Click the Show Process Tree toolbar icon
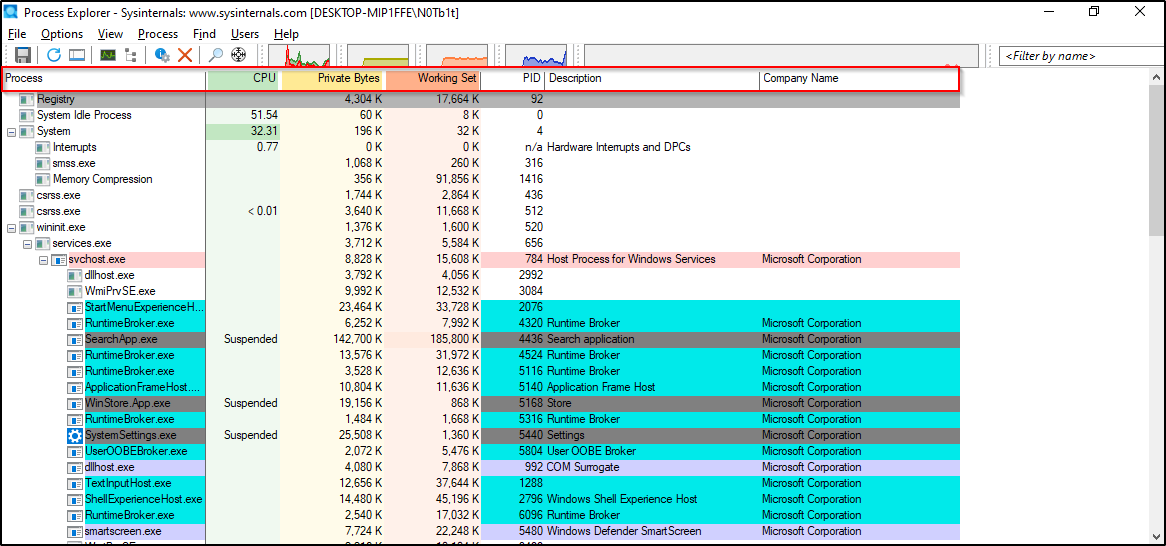This screenshot has height=546, width=1166. coord(131,55)
